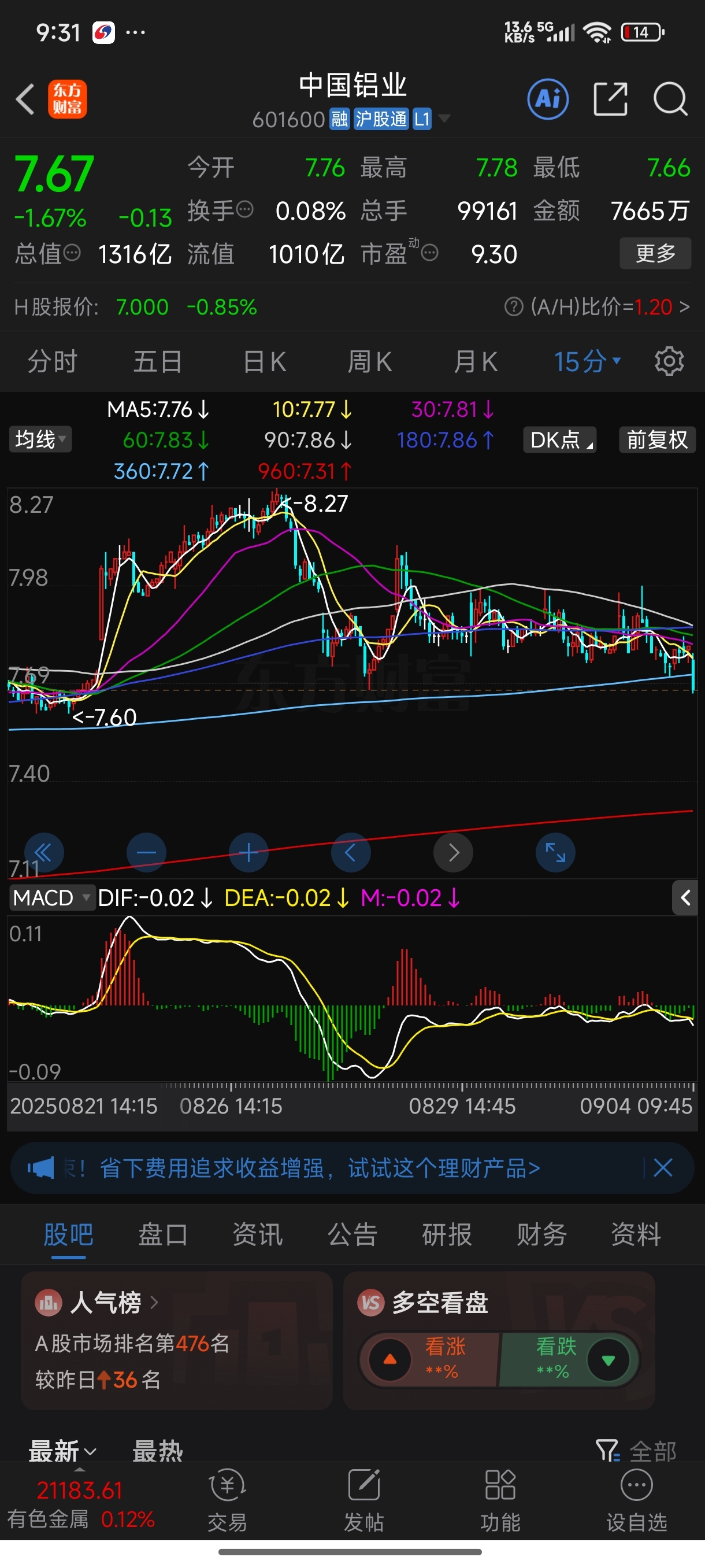Viewport: 705px width, 1568px height.
Task: Open the MACD indicator dropdown
Action: [x=51, y=898]
